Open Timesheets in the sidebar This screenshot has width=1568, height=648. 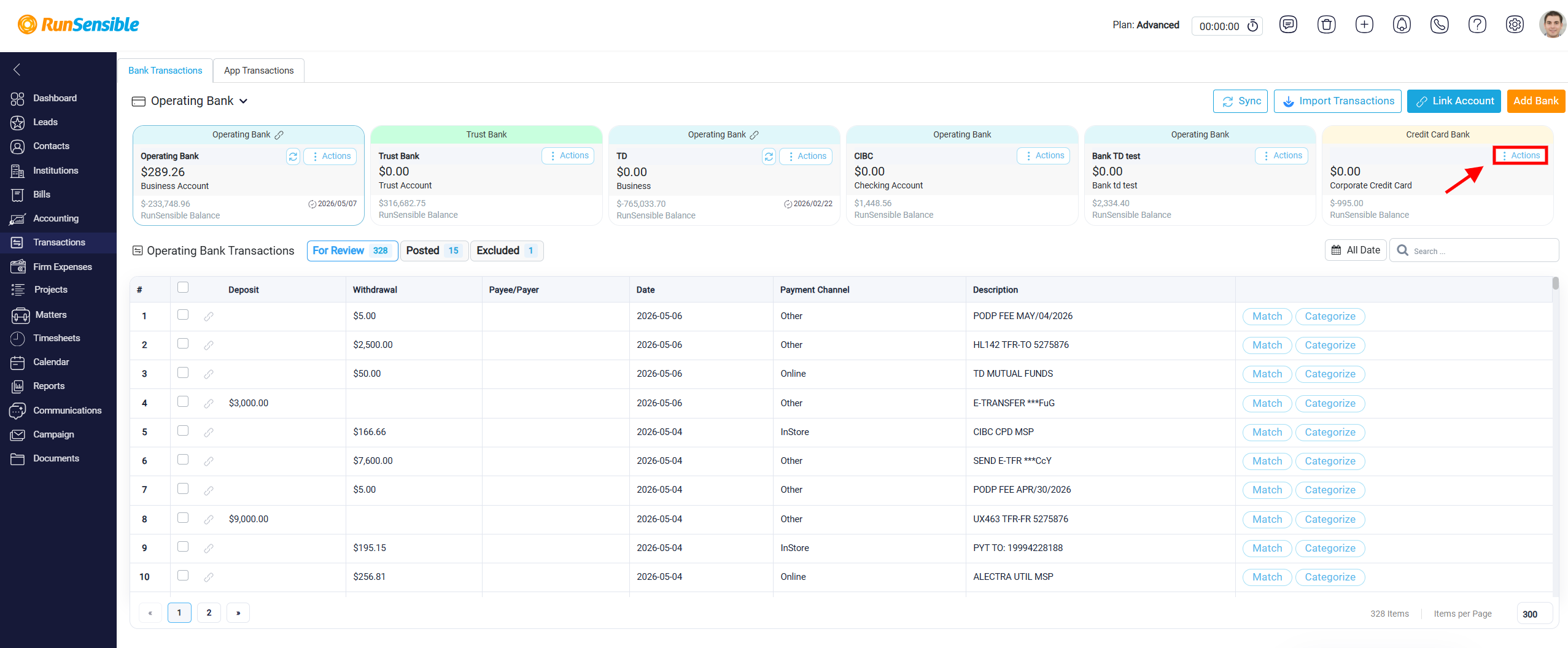tap(56, 338)
